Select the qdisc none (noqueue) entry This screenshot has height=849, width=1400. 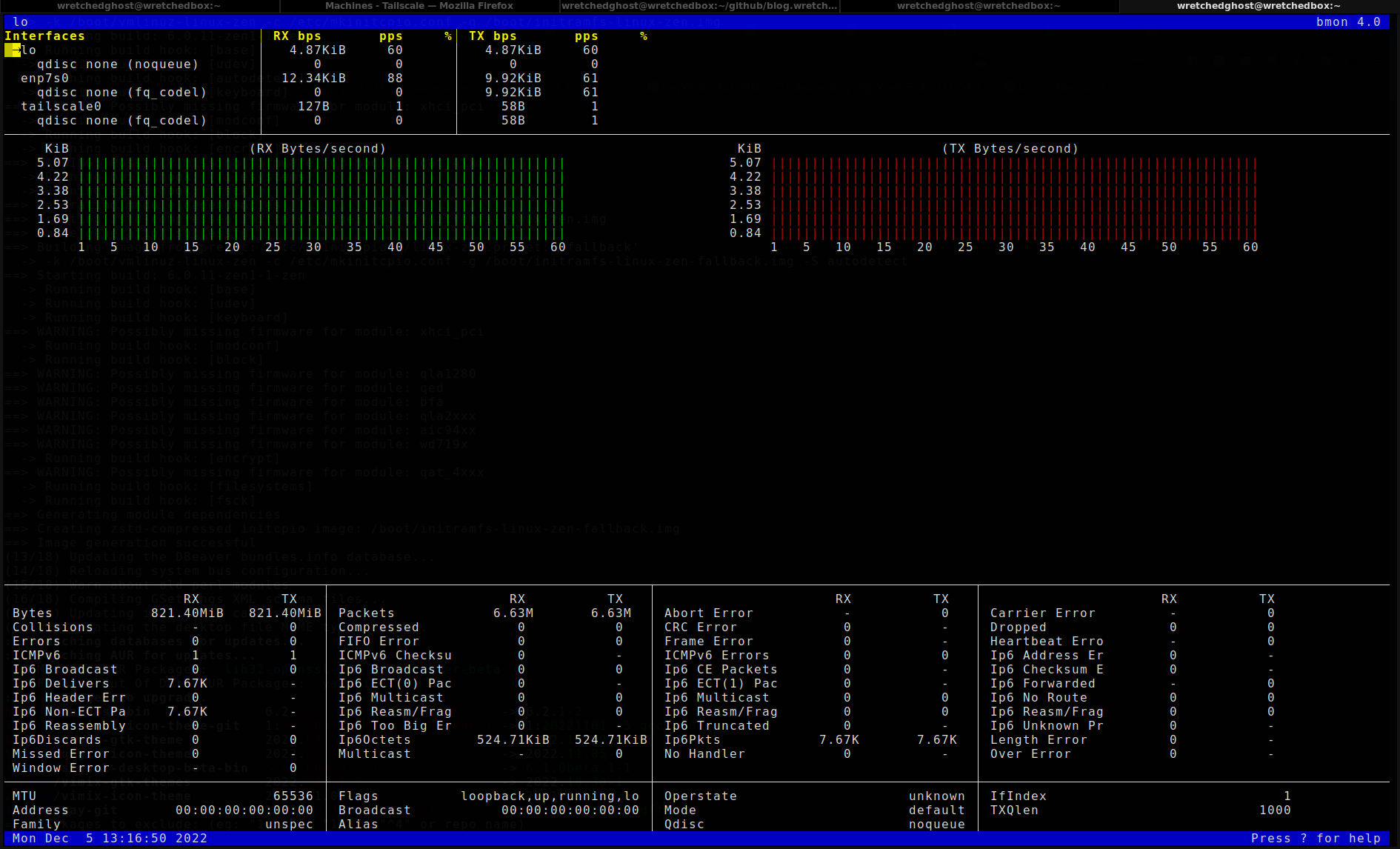coord(118,64)
